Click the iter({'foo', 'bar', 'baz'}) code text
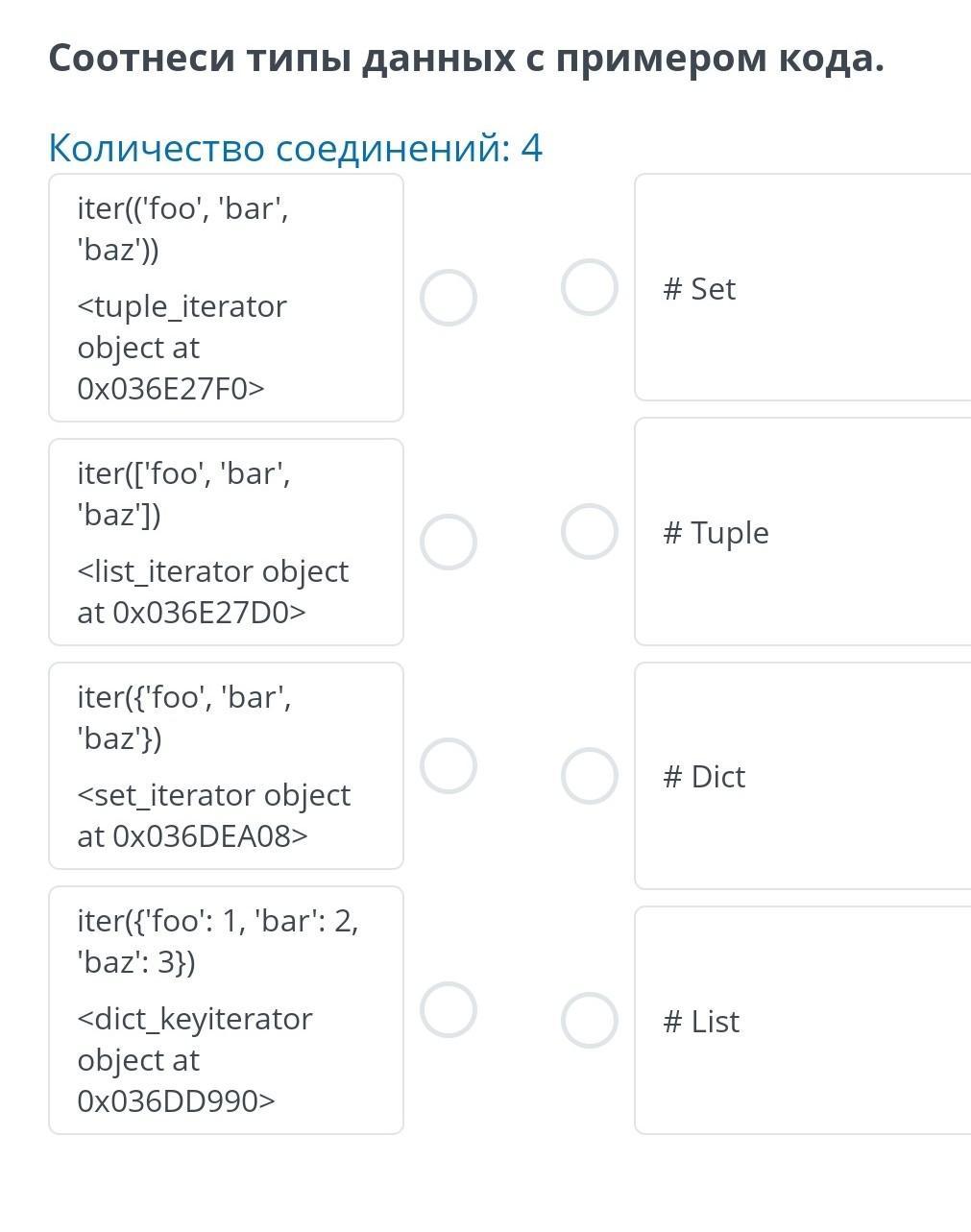Viewport: 971px width, 1232px height. click(x=183, y=717)
